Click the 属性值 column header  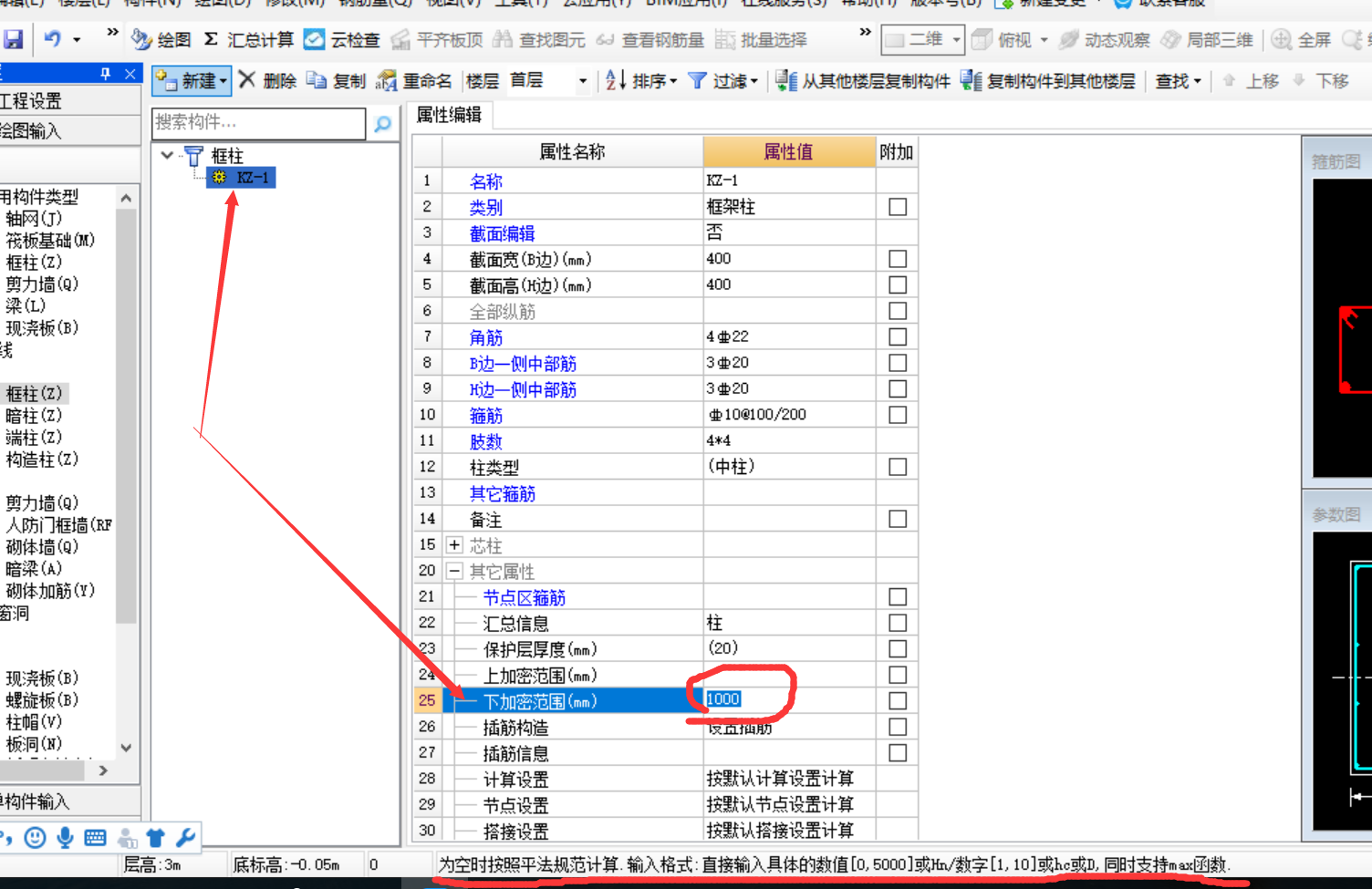point(788,152)
